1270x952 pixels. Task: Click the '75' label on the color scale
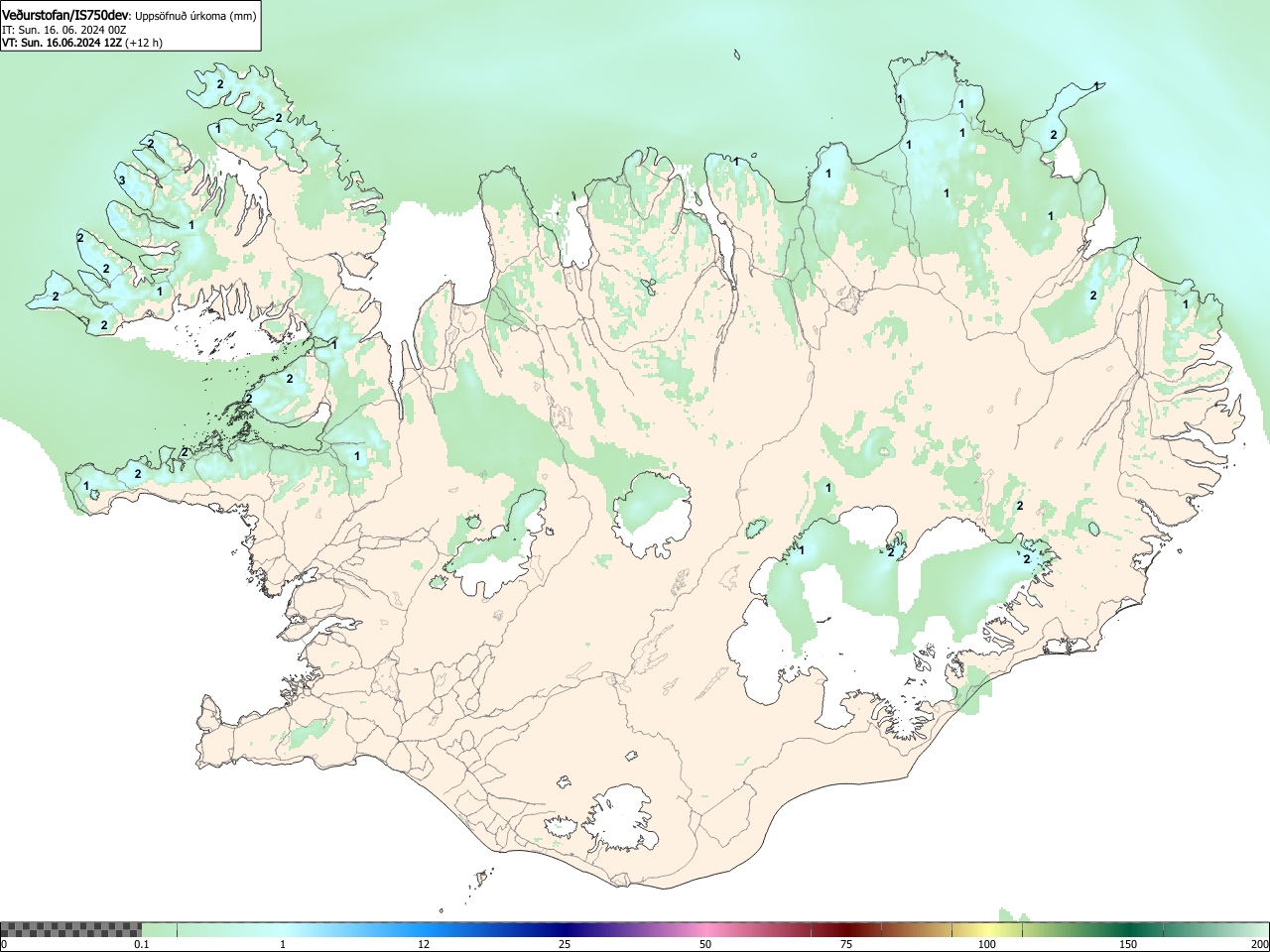[846, 944]
